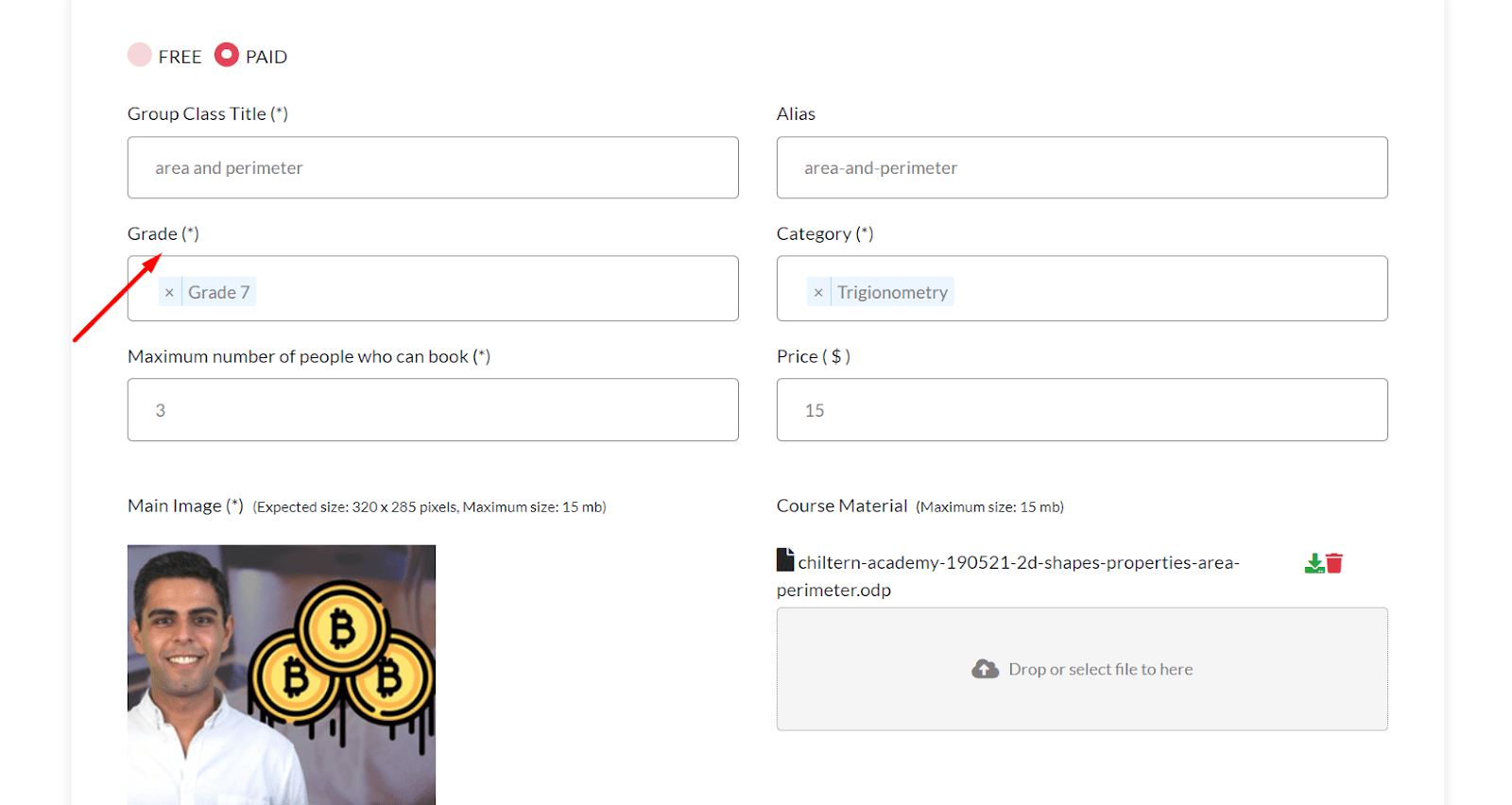The height and width of the screenshot is (805, 1512).
Task: Select the PAID radio option
Action: click(227, 55)
